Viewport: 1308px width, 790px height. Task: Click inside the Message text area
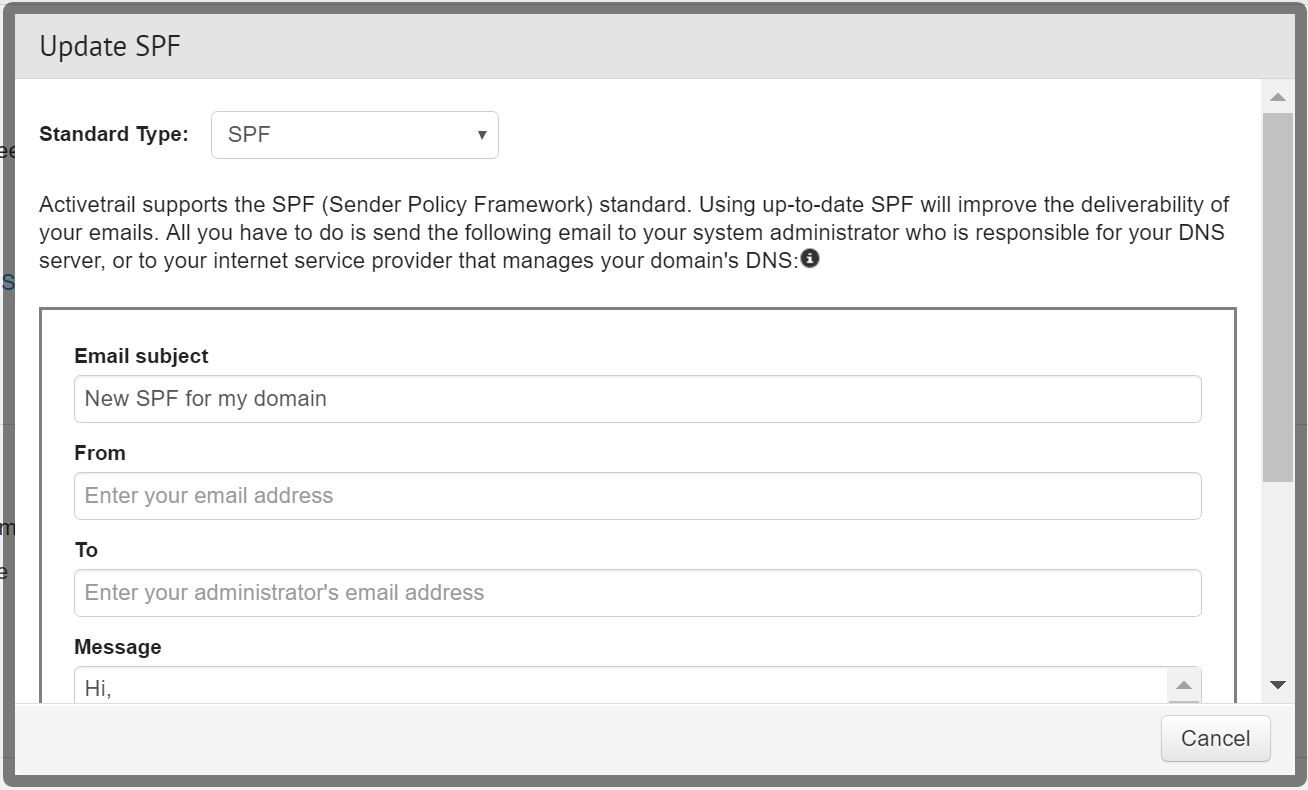pyautogui.click(x=620, y=688)
